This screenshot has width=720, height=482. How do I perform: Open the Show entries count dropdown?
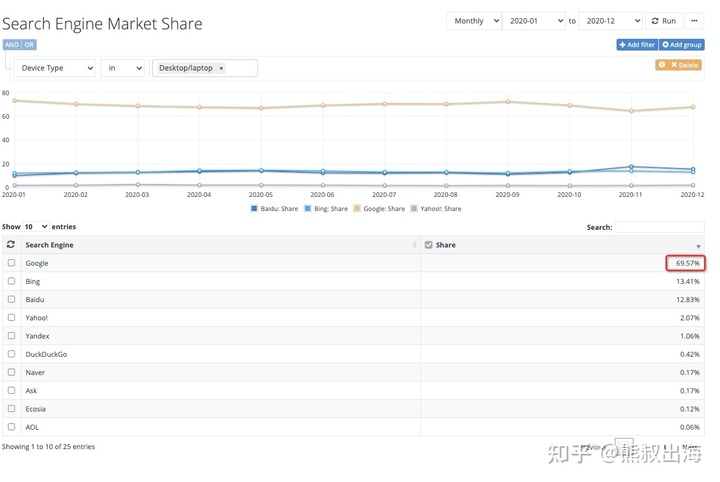[36, 227]
